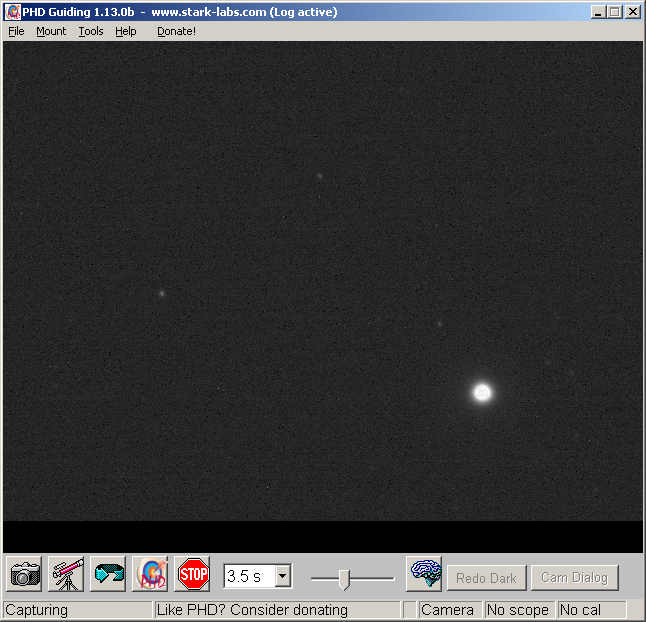Open the Tools menu

pyautogui.click(x=91, y=31)
